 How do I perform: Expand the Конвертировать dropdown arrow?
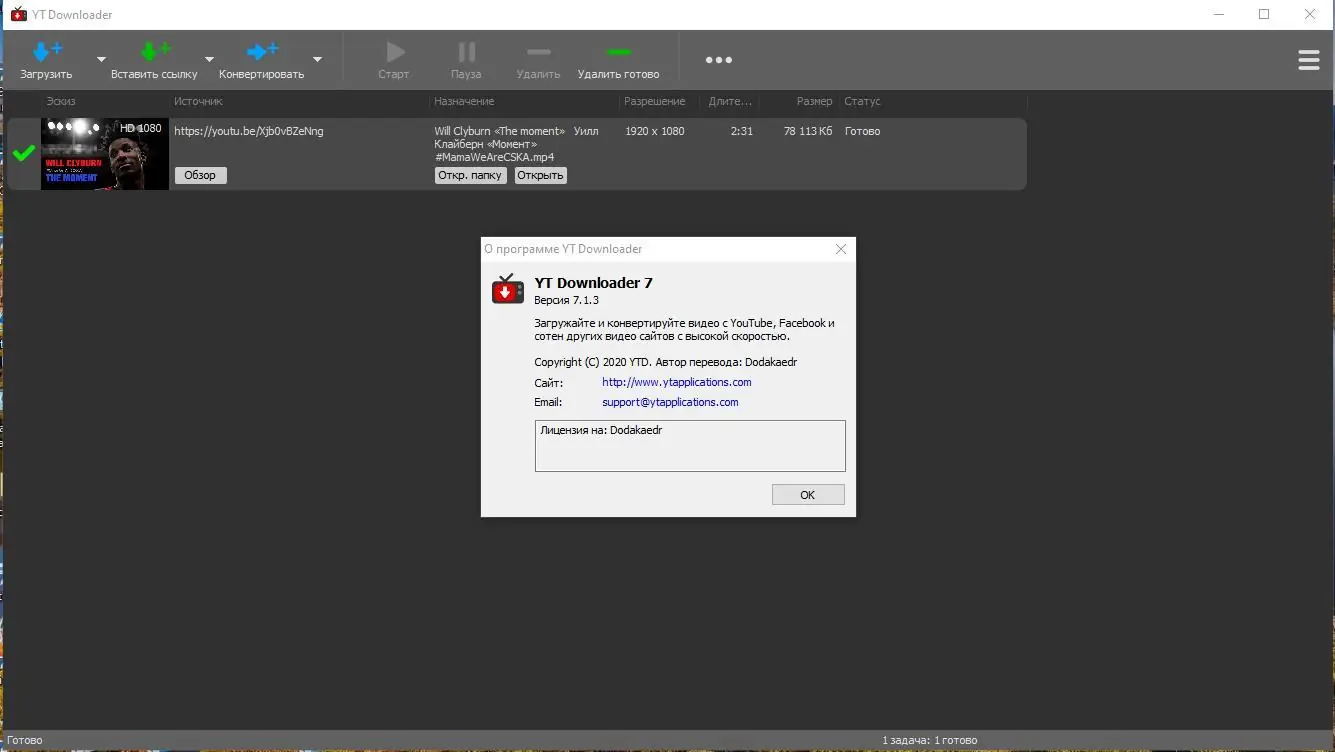click(x=317, y=60)
